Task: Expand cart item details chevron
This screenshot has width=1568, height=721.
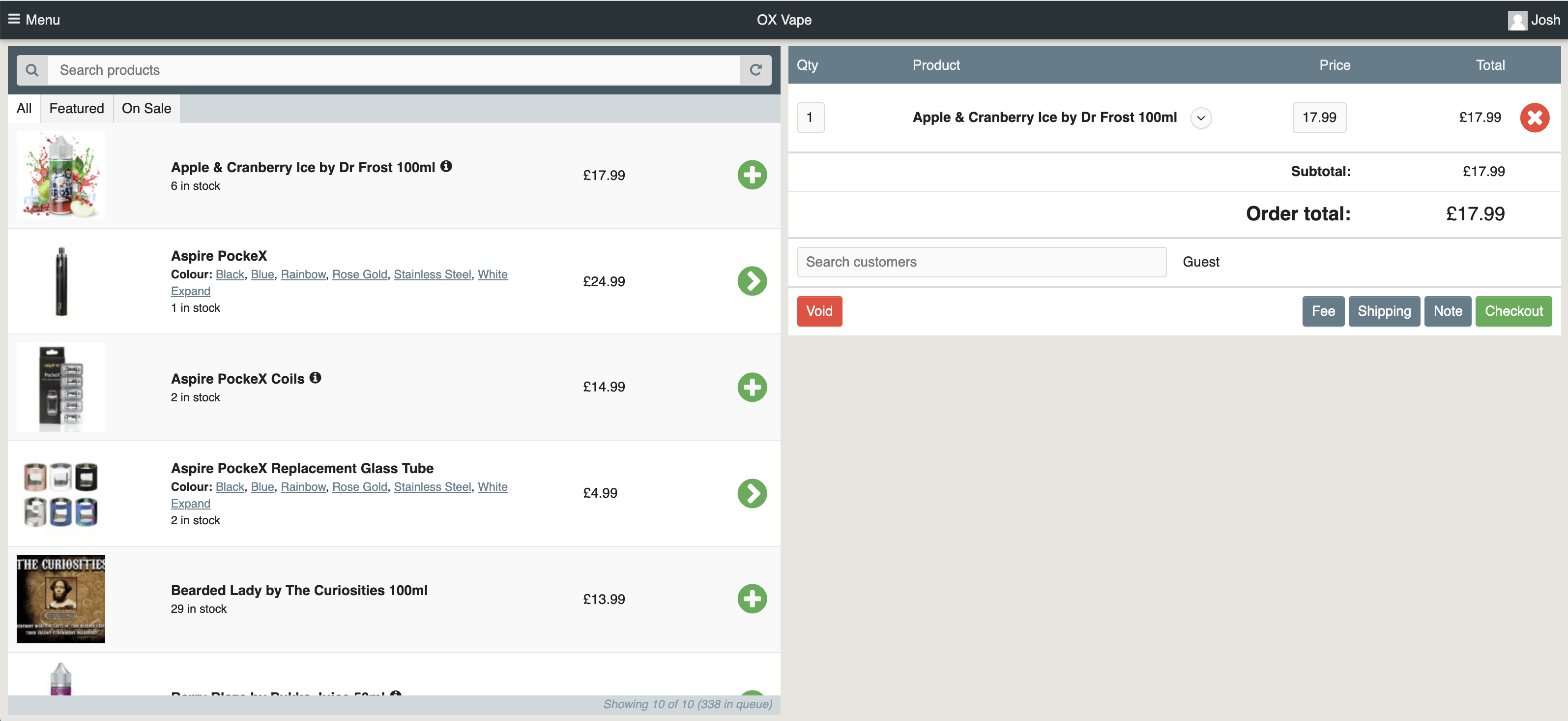Action: point(1201,118)
